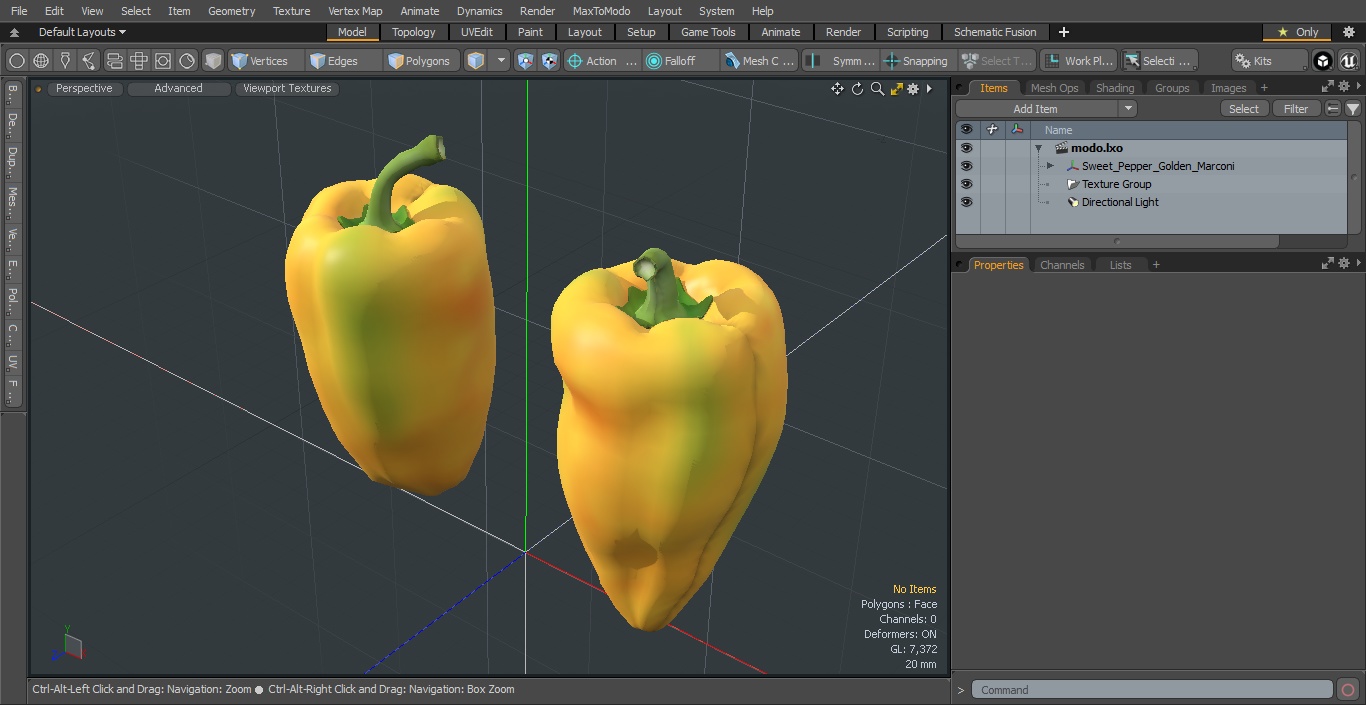
Task: Switch to the UVEdit layout tab
Action: pyautogui.click(x=477, y=32)
